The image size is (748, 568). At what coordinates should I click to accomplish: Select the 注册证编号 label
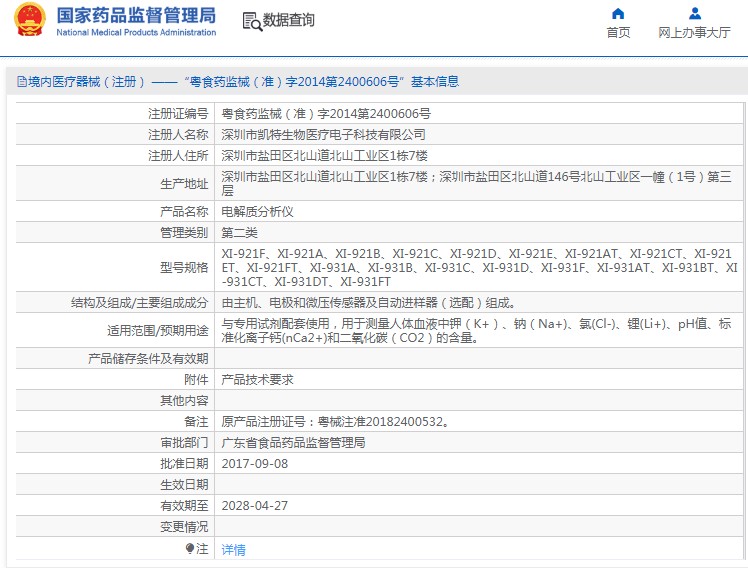click(178, 114)
